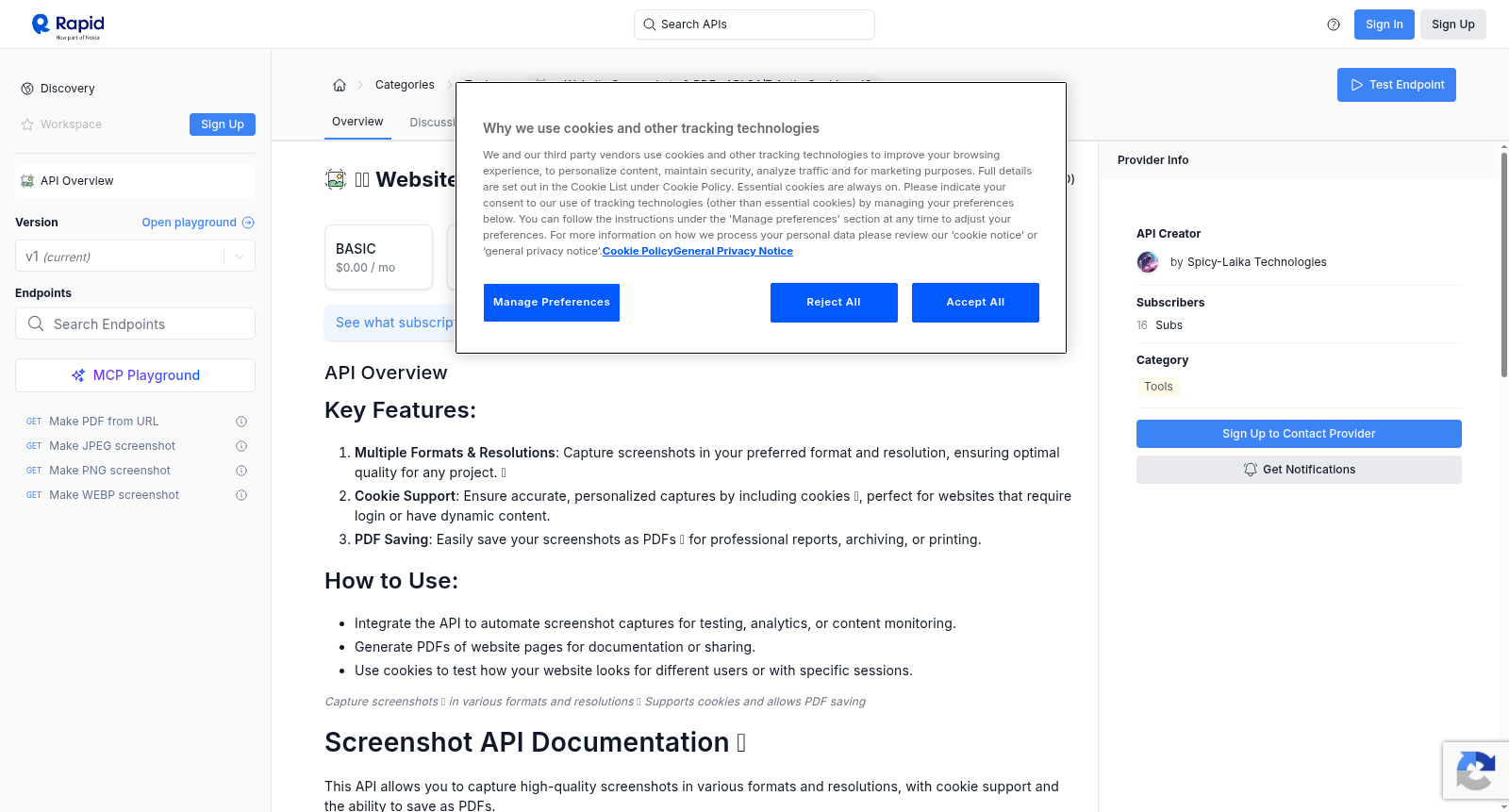The image size is (1509, 812).
Task: Open the MCP Playground button
Action: [135, 375]
